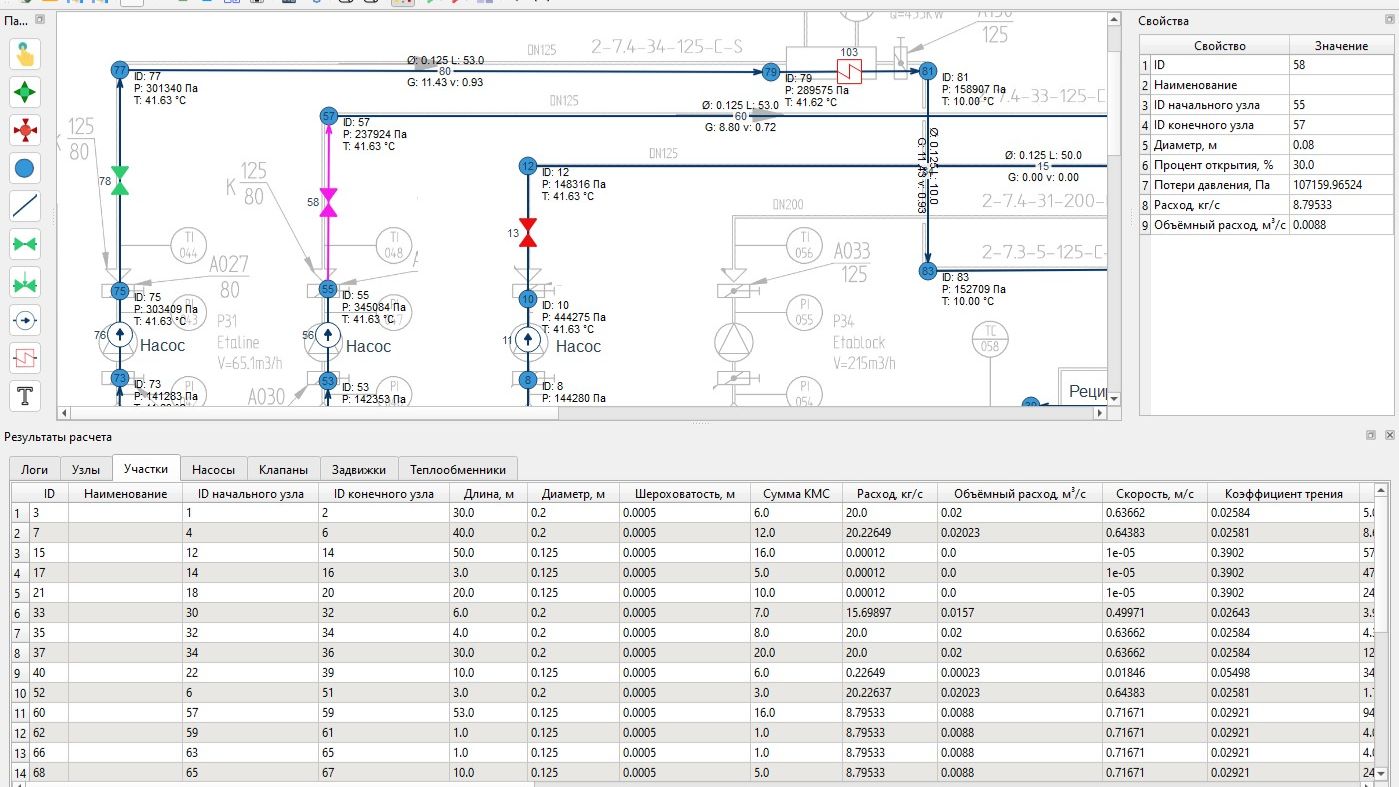Open the Клапаны tab
Screen dimensions: 1399x787
(x=283, y=469)
